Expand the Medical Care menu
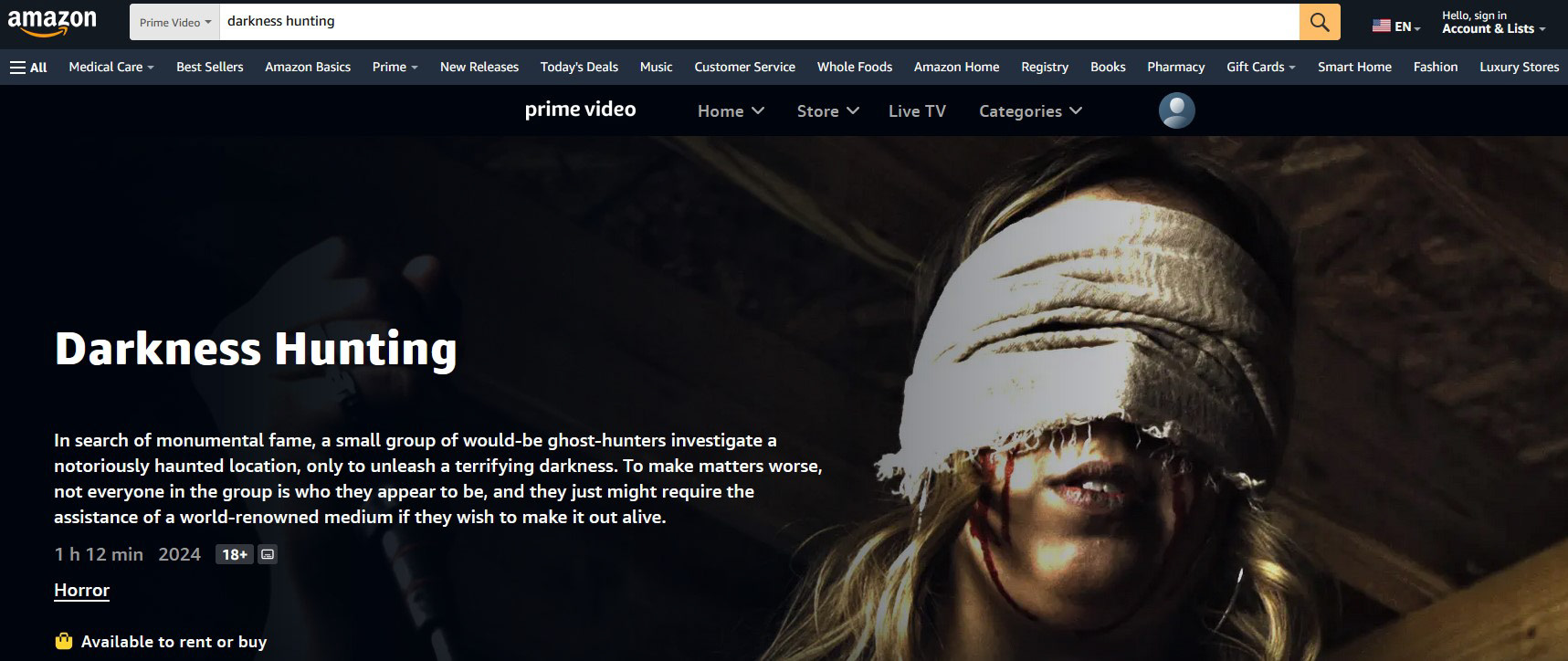1568x661 pixels. pyautogui.click(x=111, y=67)
